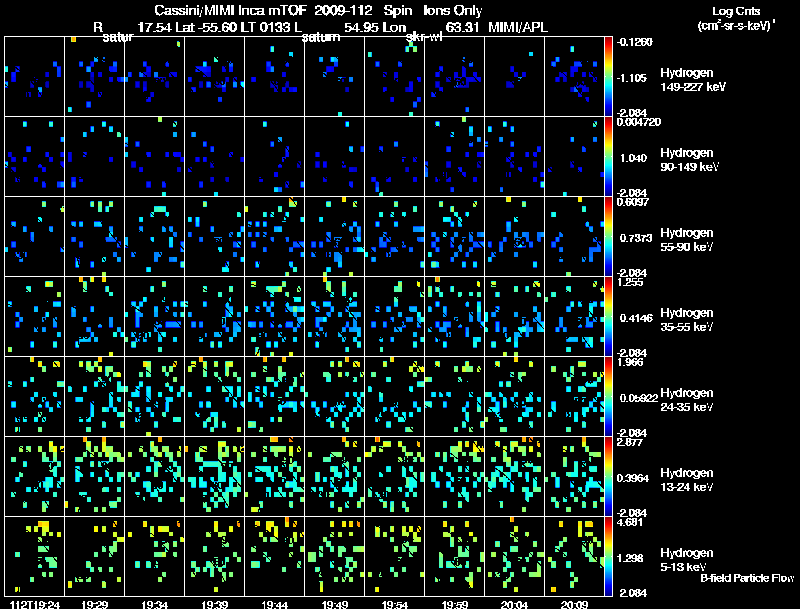Click the color bar for Hydrogen 5-13 keV
Screen dimensions: 800x609
pos(610,556)
